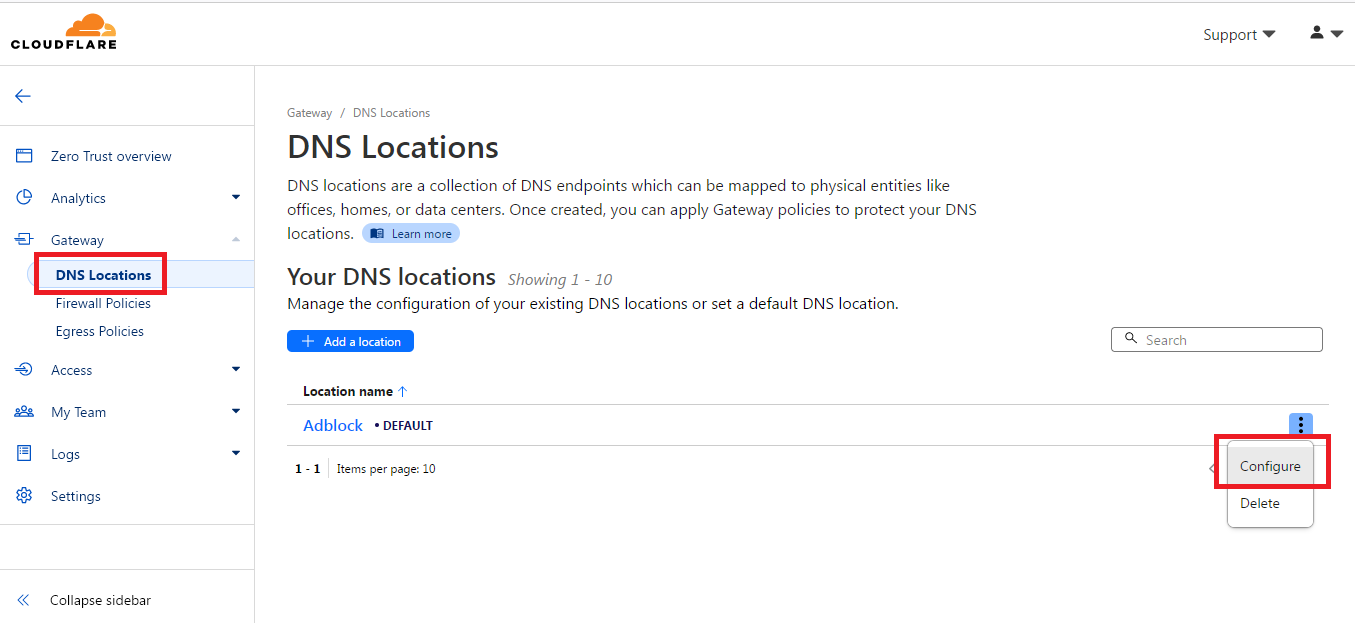Click the Cloudflare logo
1355x623 pixels.
pos(64,32)
